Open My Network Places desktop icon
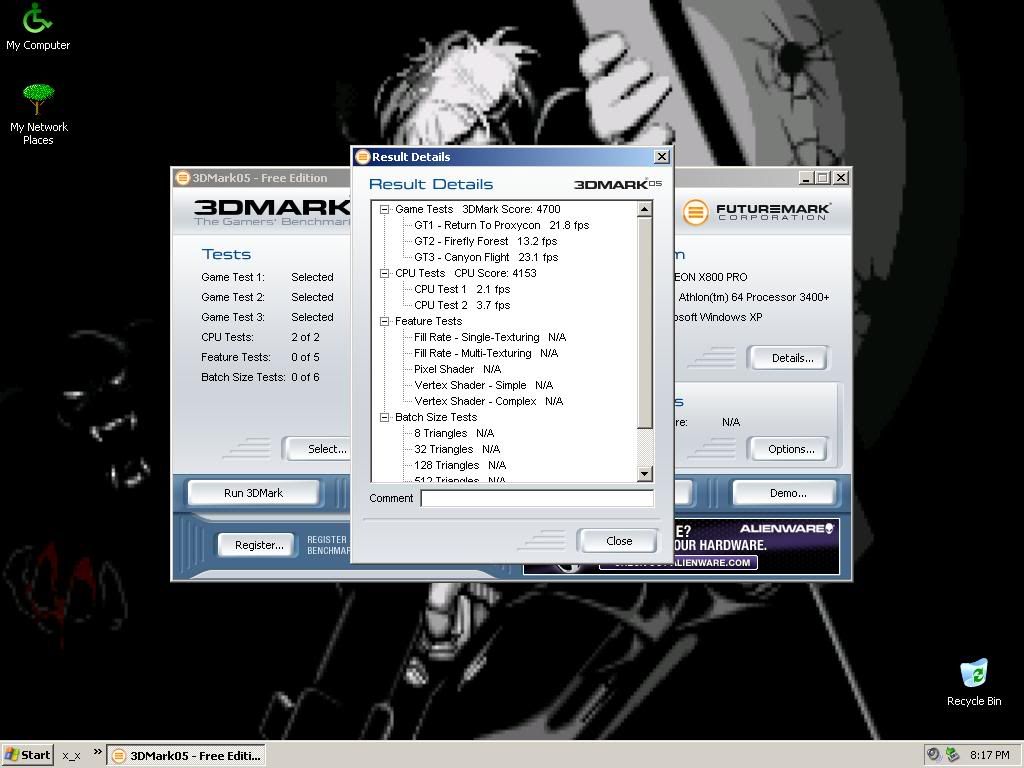The image size is (1024, 768). [x=39, y=114]
